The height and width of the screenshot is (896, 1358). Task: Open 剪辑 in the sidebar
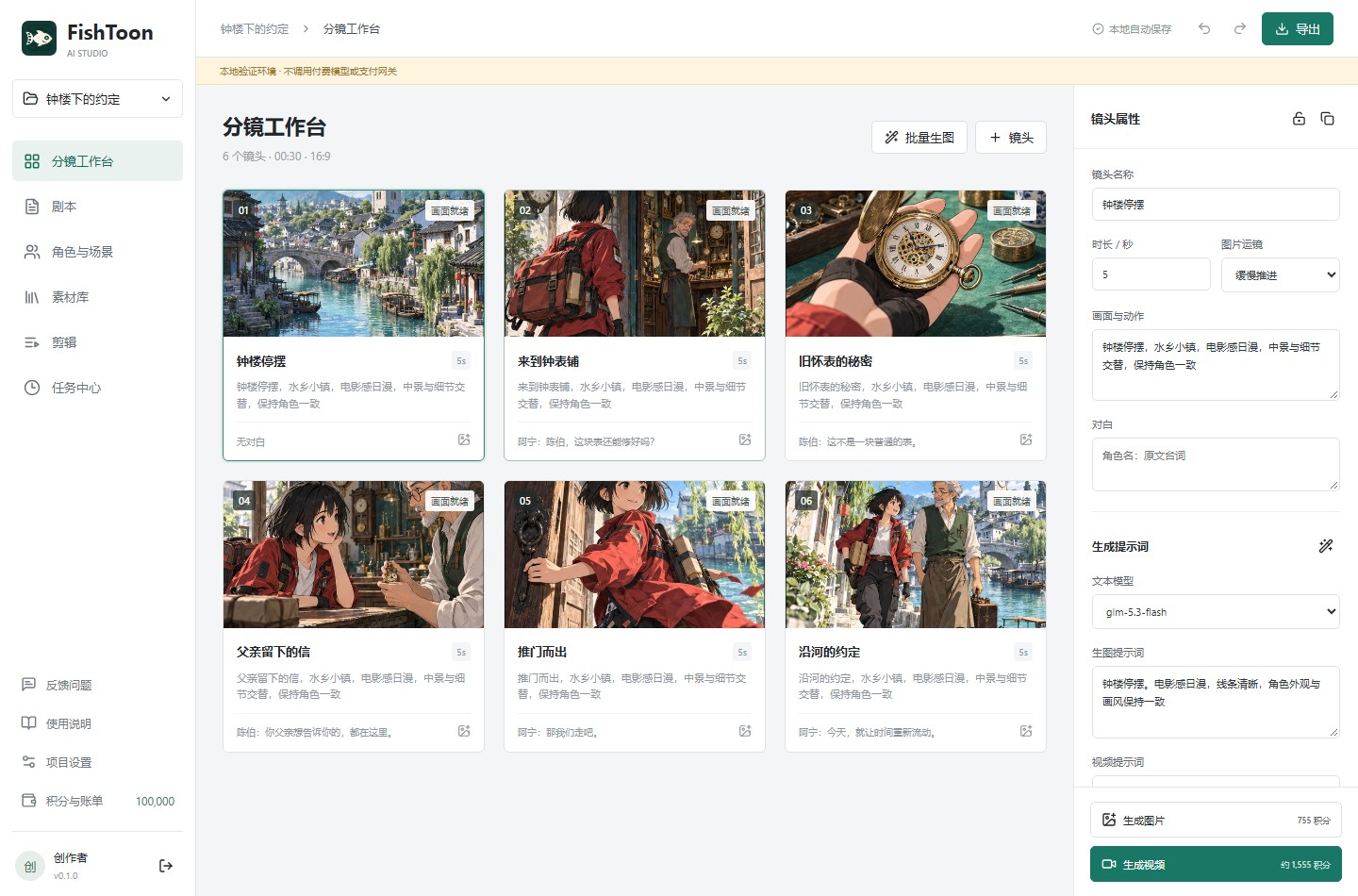pos(97,342)
